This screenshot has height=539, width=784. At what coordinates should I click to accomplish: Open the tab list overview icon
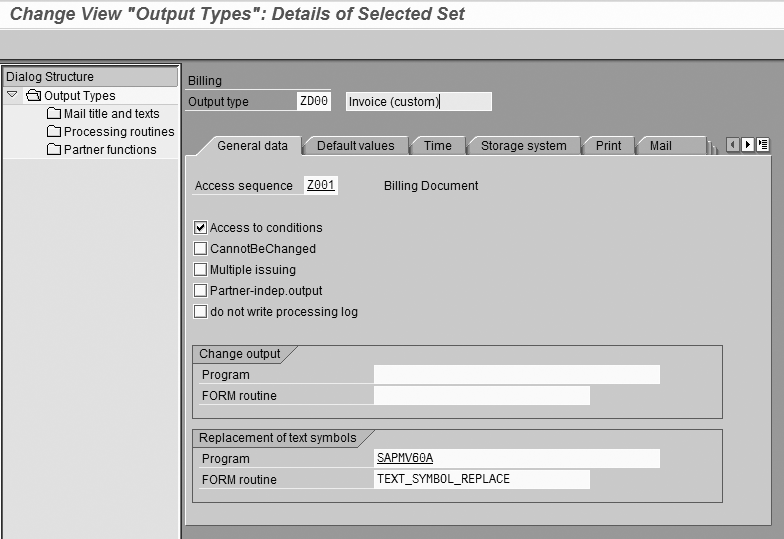click(763, 145)
